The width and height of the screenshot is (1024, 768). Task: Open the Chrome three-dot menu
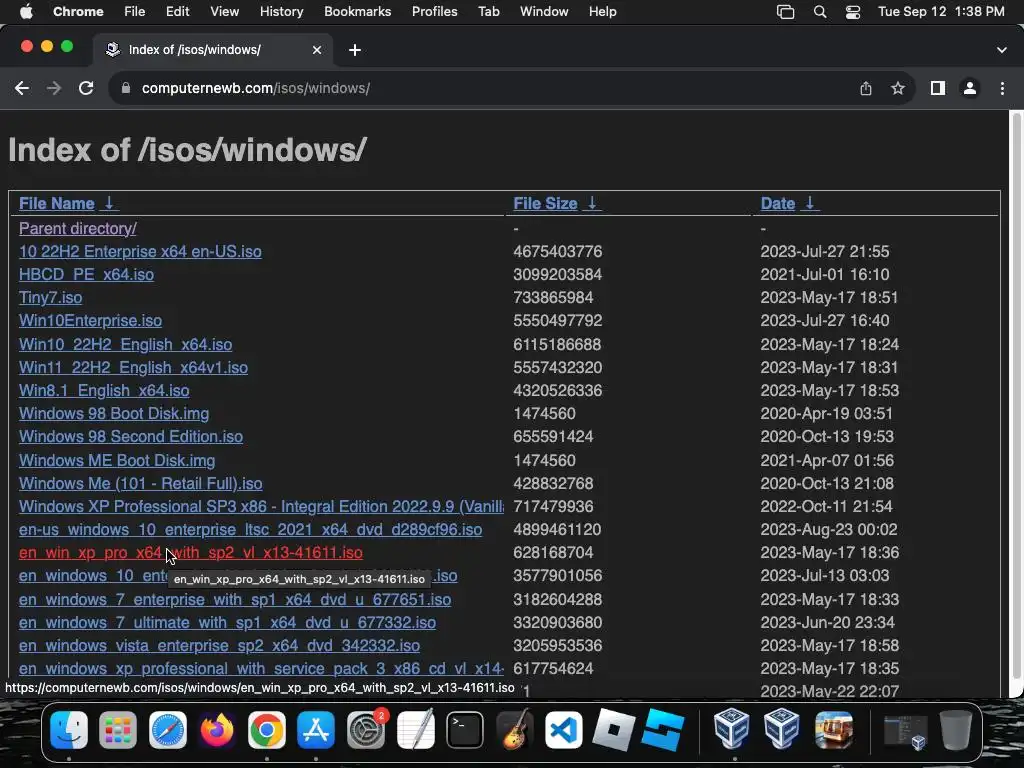point(1002,88)
